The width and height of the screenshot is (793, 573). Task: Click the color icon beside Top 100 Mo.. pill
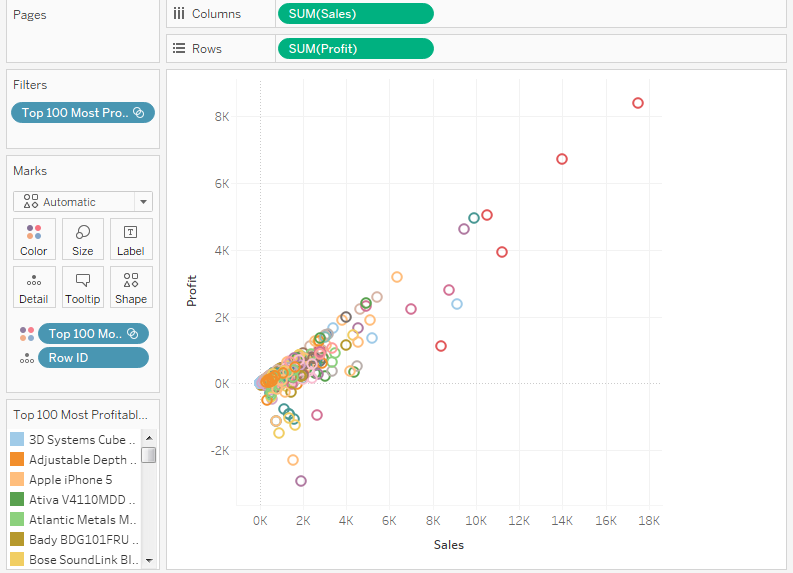(26, 334)
